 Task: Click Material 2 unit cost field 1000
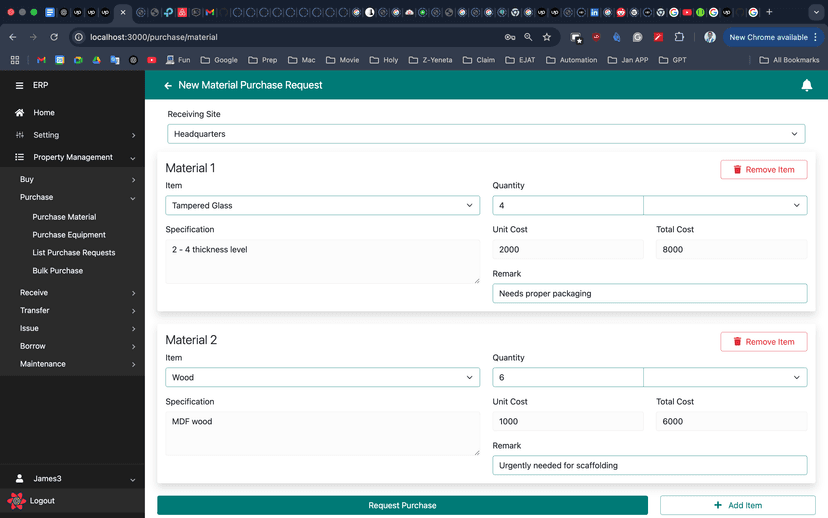point(568,421)
